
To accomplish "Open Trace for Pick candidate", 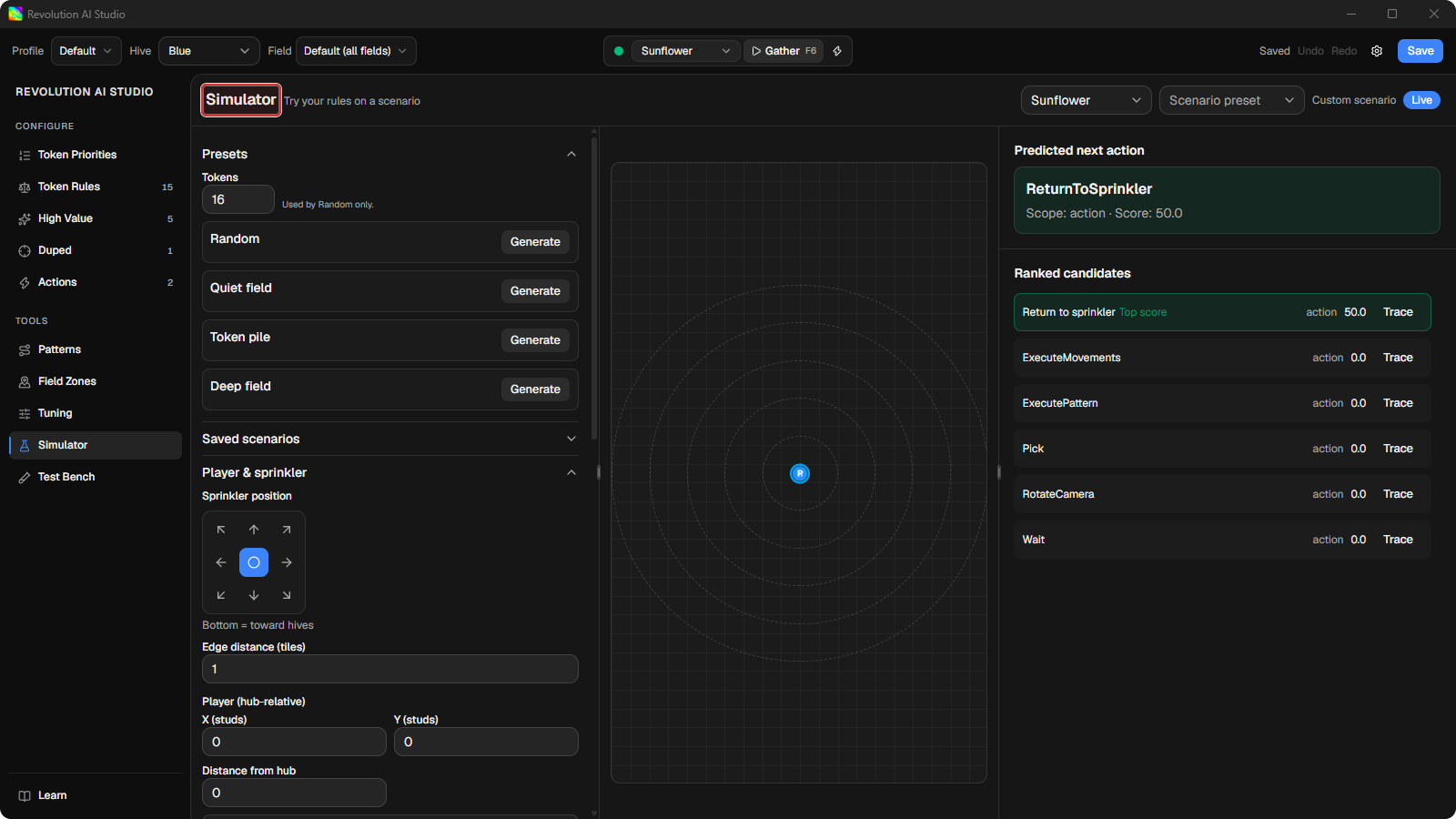I will (x=1398, y=449).
